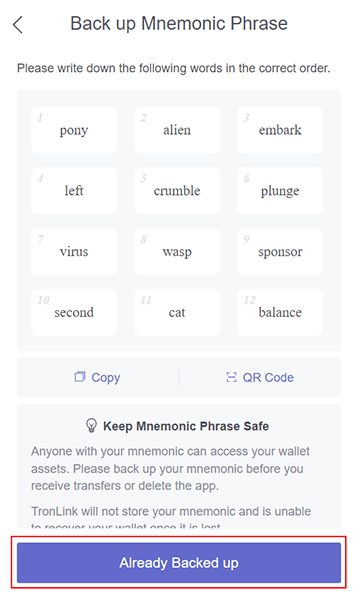
Task: Select word 5 "crumble" tile
Action: (x=177, y=191)
